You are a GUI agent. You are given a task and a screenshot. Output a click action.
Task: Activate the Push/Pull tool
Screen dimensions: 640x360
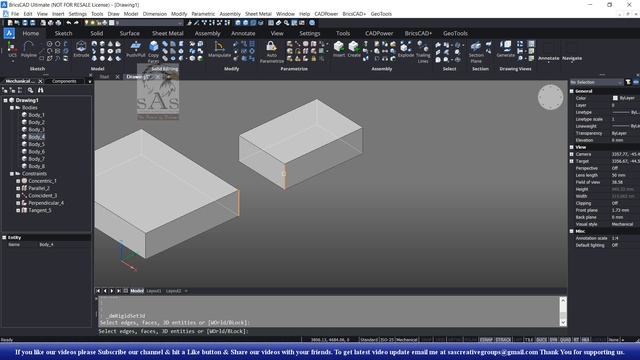pos(136,49)
